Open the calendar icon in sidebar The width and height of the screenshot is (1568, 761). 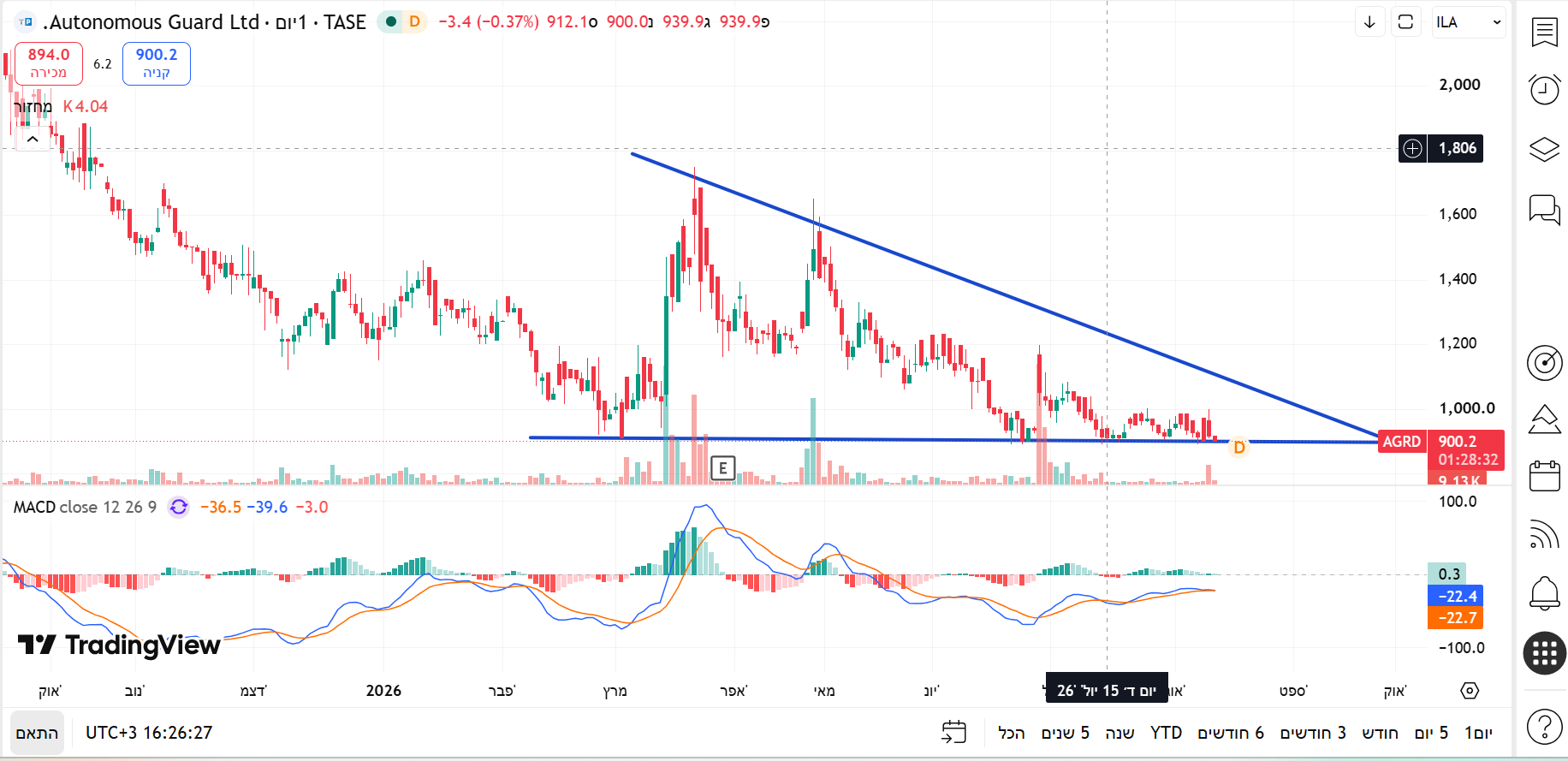[x=1544, y=476]
